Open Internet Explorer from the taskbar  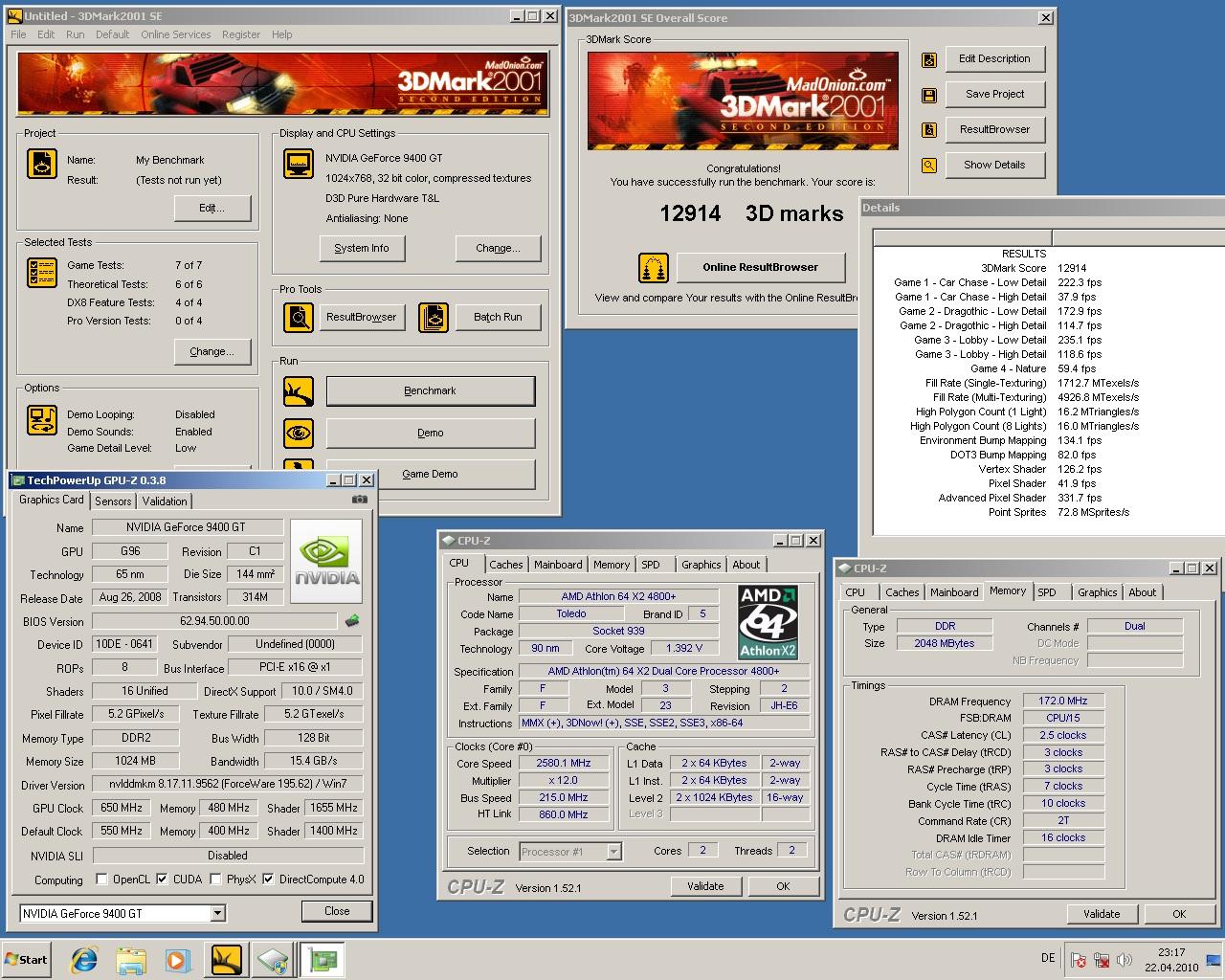(84, 959)
